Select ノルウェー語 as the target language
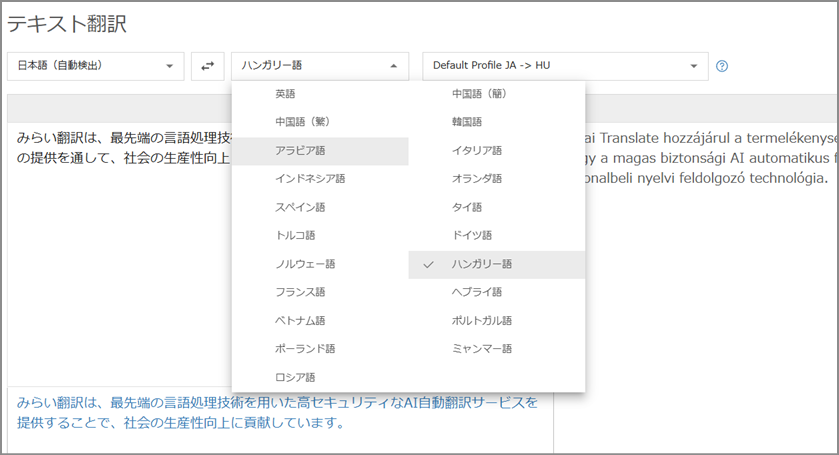Image resolution: width=839 pixels, height=455 pixels. tap(305, 264)
